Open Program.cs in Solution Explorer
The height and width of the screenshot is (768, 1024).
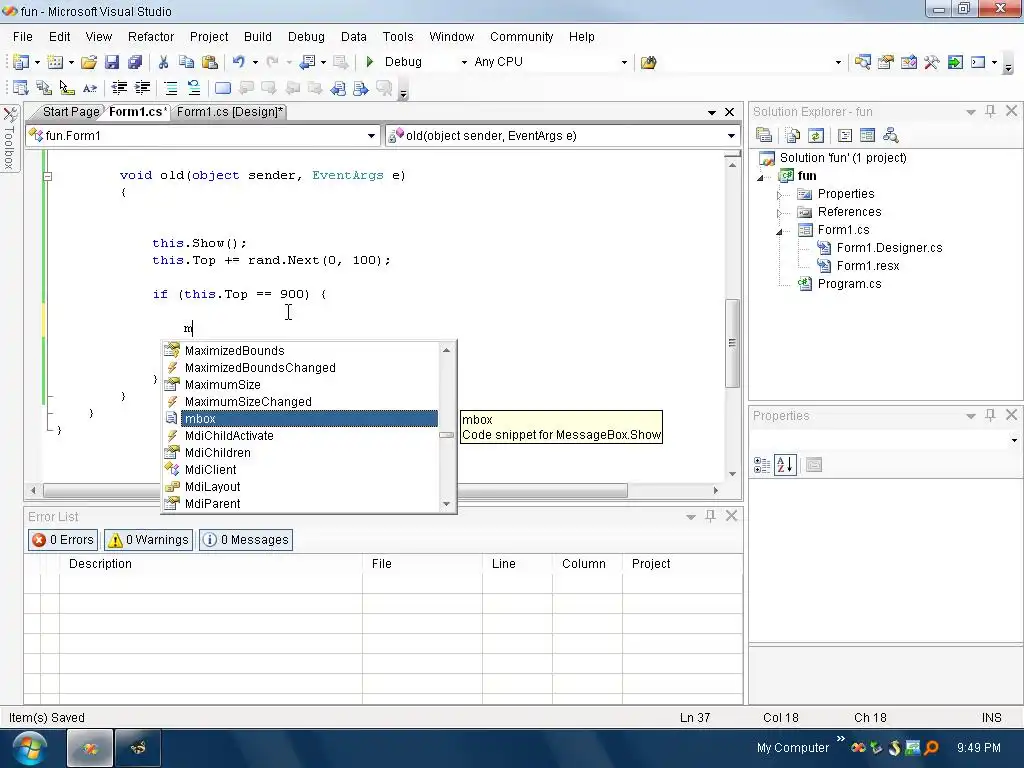[849, 283]
